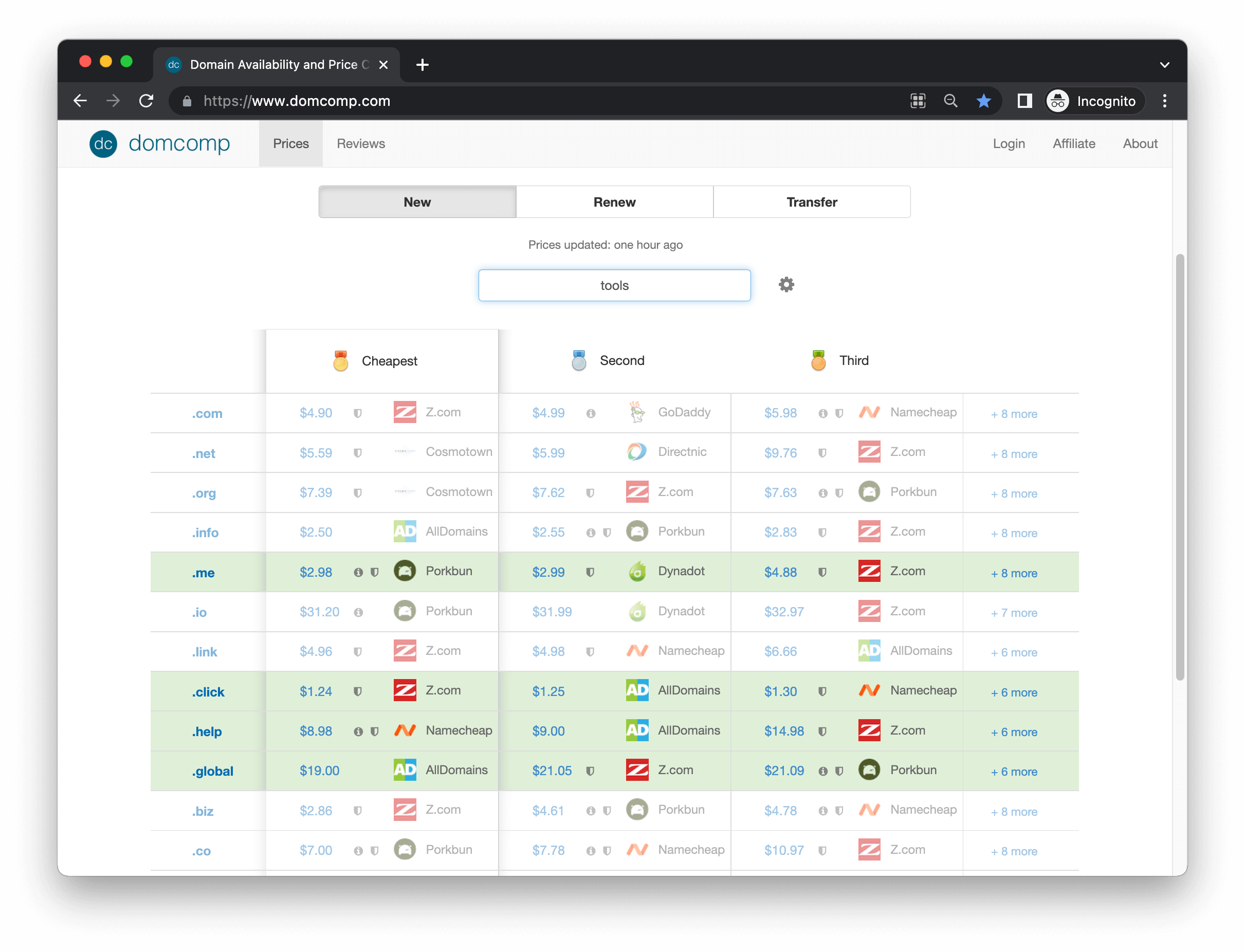Open the Chrome three-dot menu
This screenshot has height=952, width=1245.
(1164, 101)
